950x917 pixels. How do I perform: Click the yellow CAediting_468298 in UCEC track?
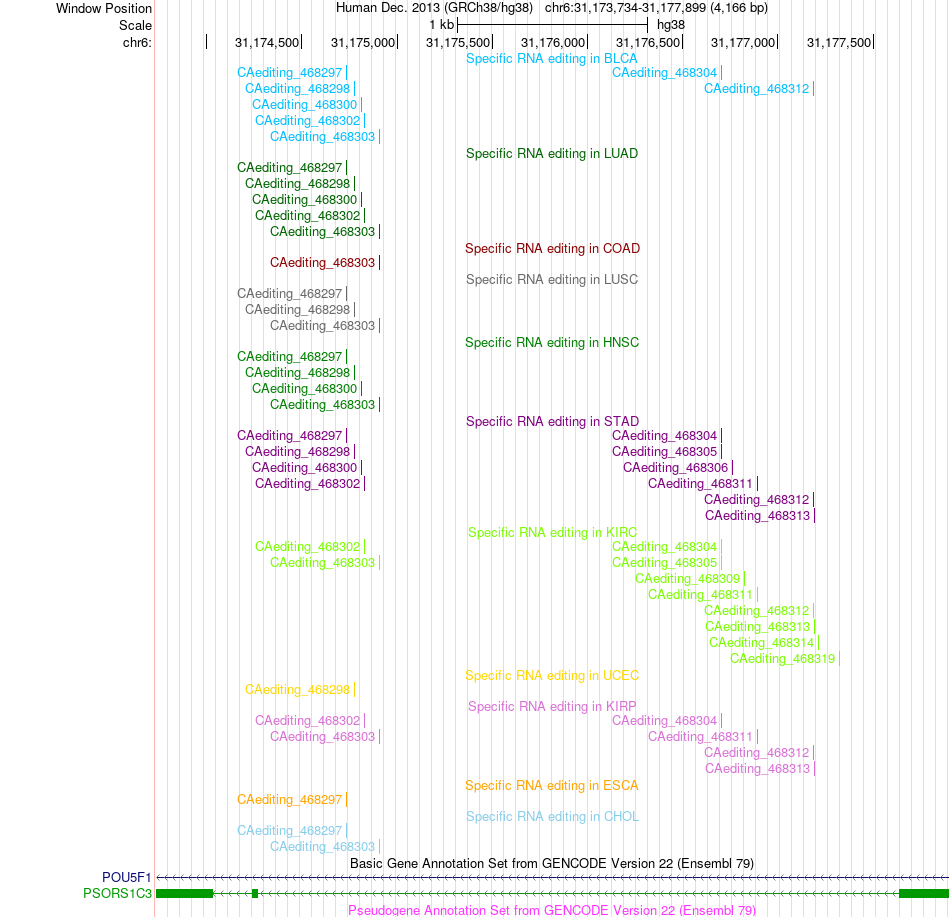pyautogui.click(x=297, y=690)
